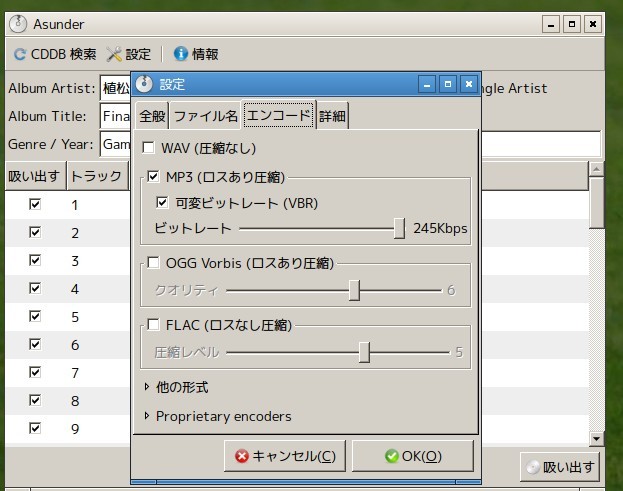This screenshot has width=623, height=491.
Task: Click the Genre / Year input field
Action: tap(115, 144)
